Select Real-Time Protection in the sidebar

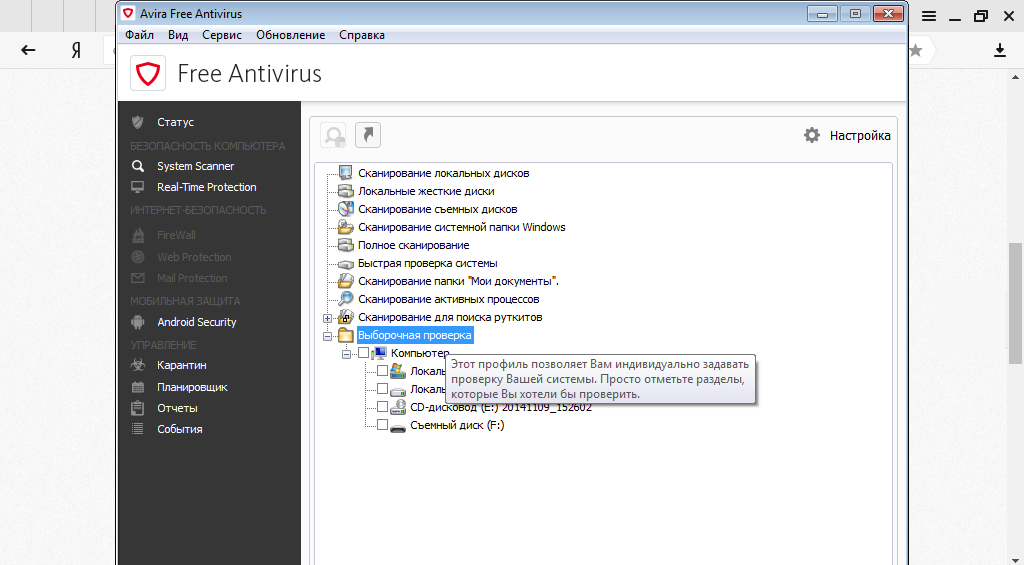pos(206,187)
